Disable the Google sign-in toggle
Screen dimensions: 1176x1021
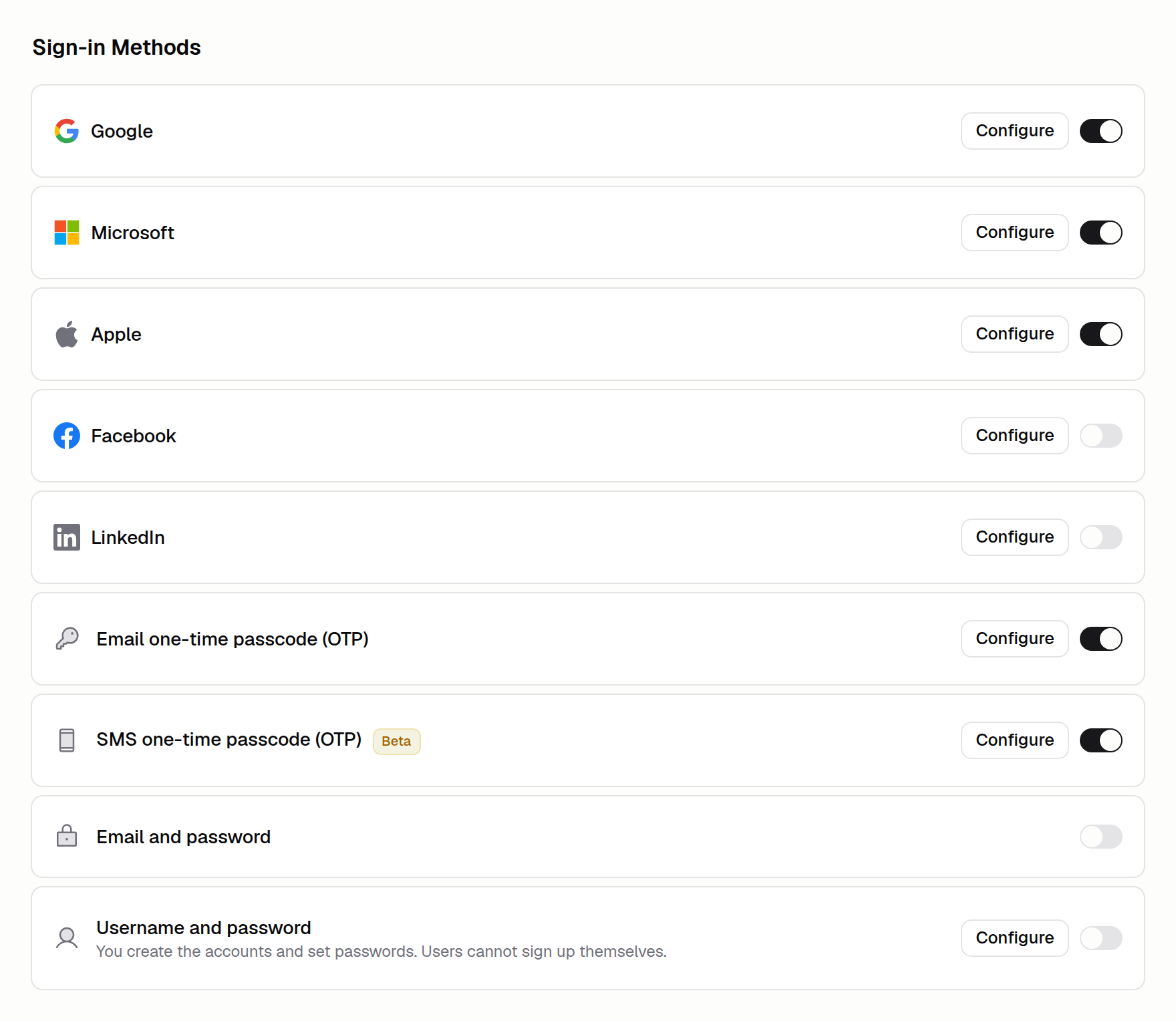(x=1101, y=131)
